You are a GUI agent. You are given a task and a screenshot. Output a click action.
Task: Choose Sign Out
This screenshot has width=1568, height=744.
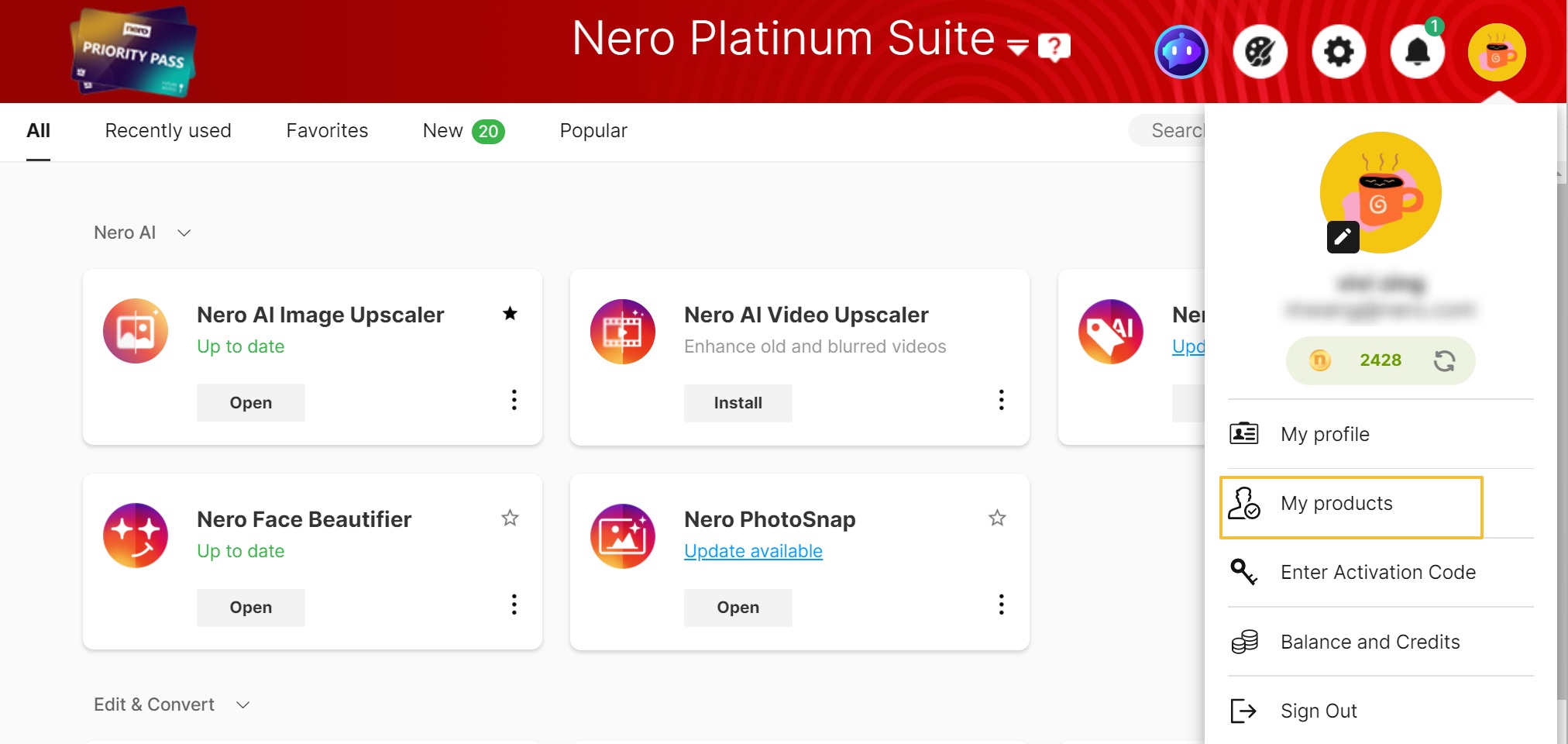point(1381,711)
